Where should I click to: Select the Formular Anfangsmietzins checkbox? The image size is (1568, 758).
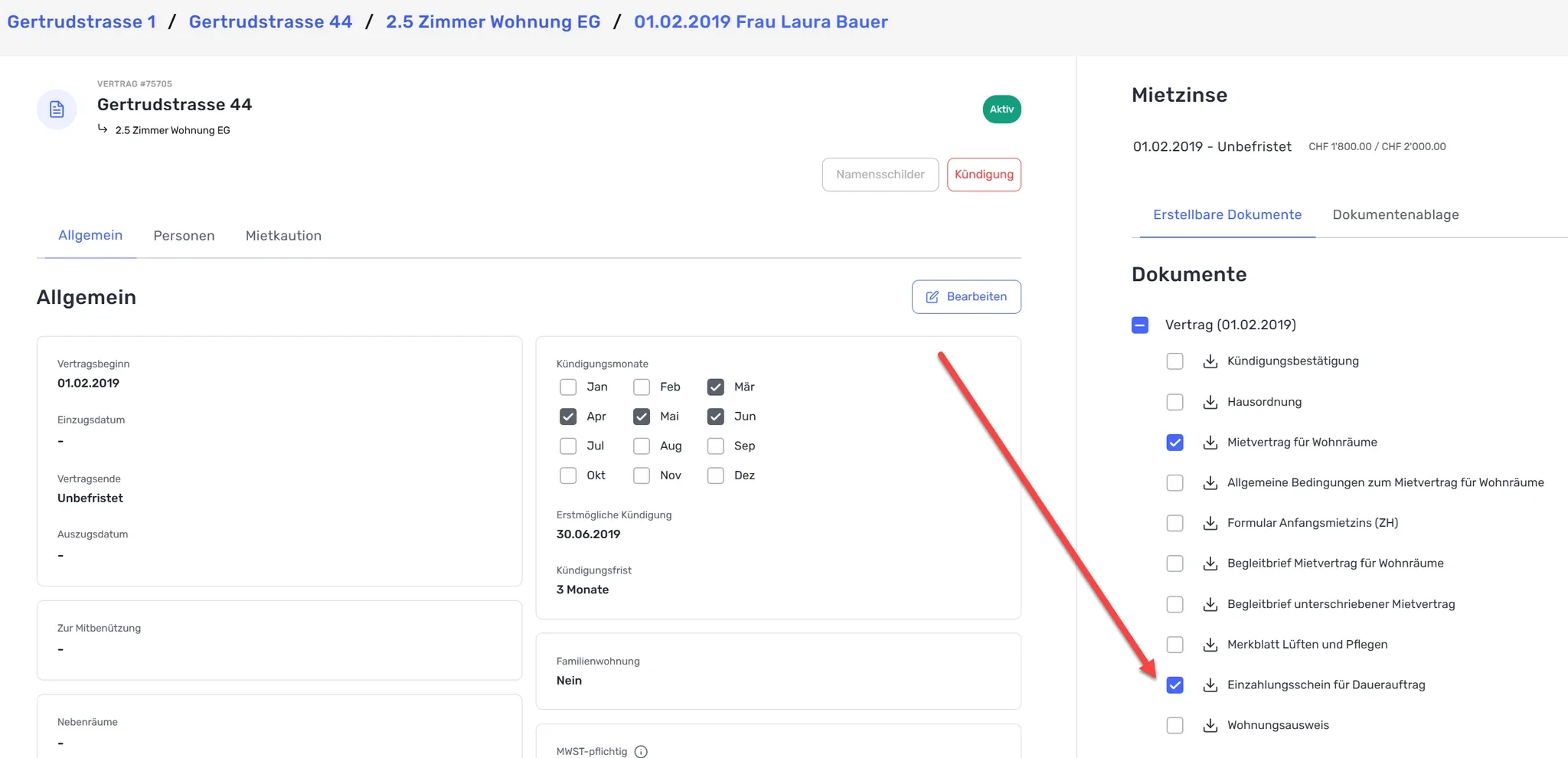click(x=1174, y=523)
